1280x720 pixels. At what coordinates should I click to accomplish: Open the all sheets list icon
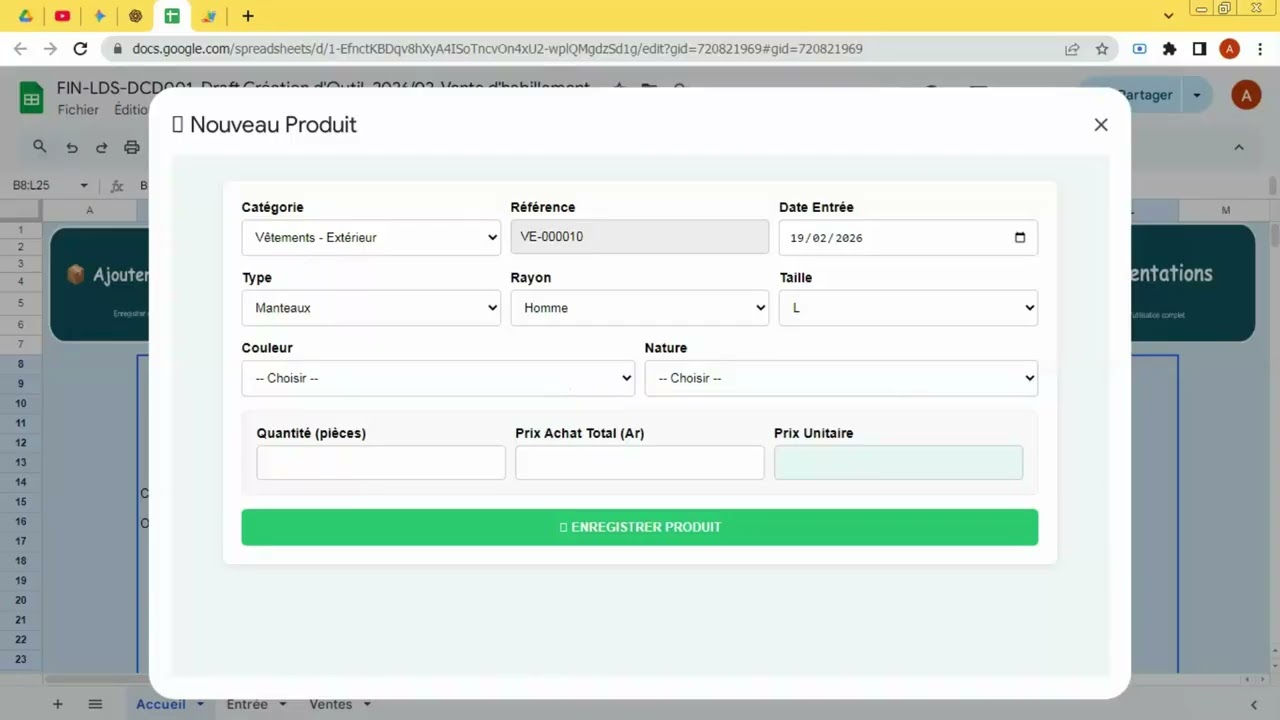(95, 704)
